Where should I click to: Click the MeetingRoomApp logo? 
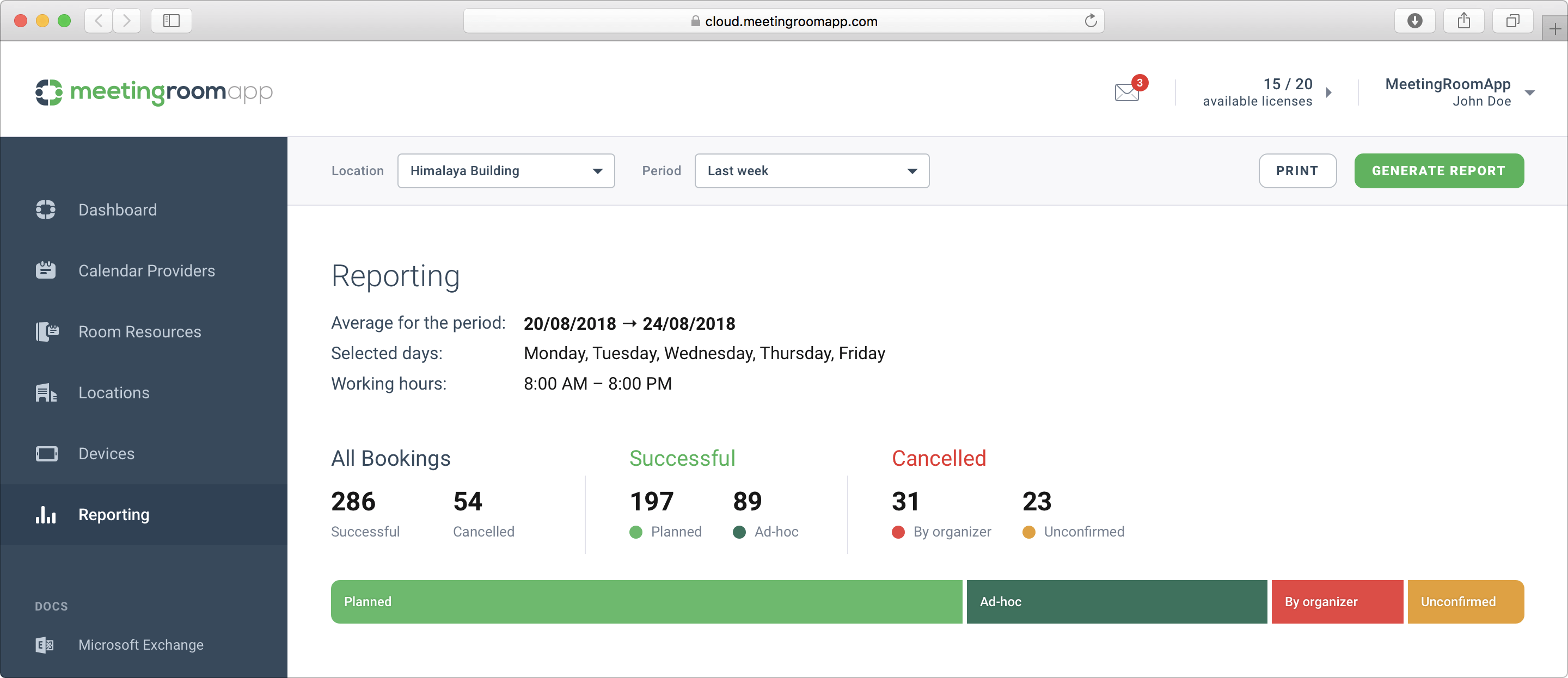pos(154,92)
